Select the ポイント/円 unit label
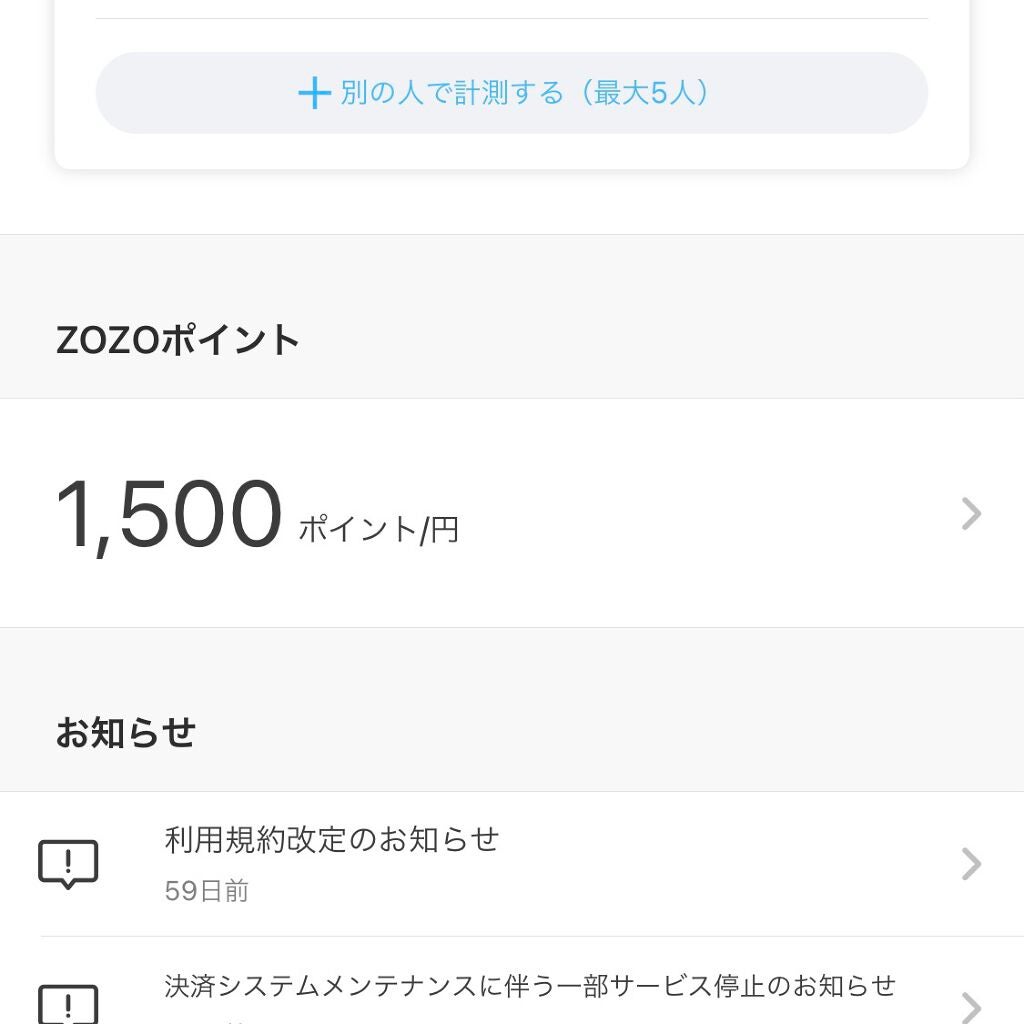 [x=378, y=529]
